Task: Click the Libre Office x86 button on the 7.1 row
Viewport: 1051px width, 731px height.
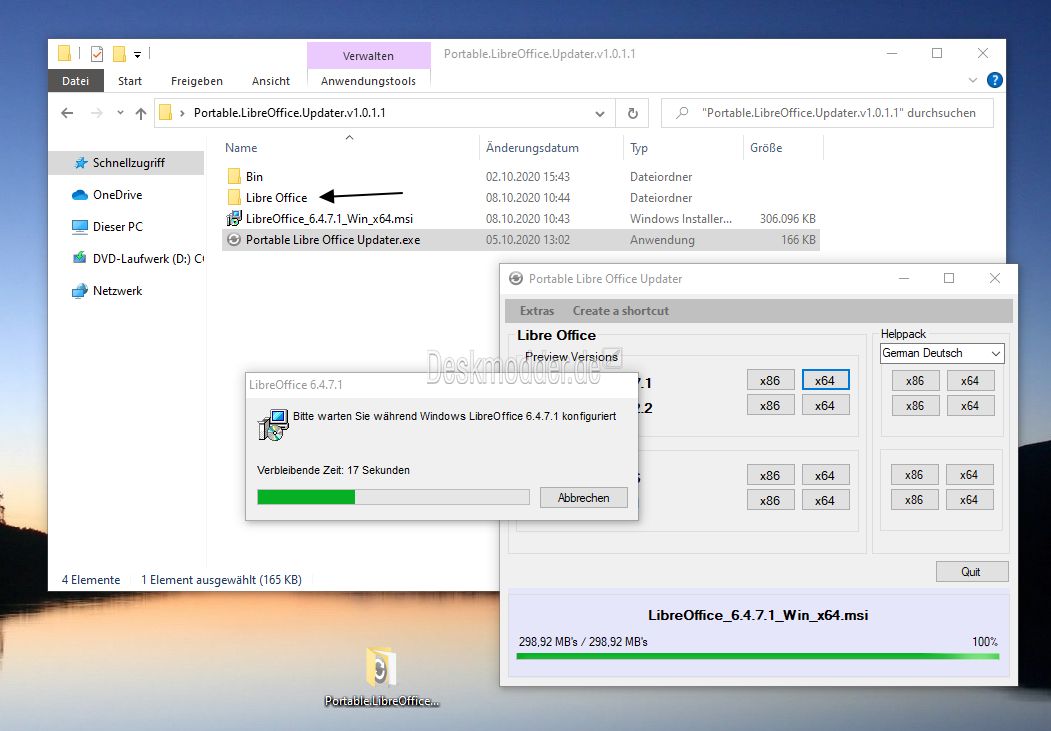Action: [770, 381]
